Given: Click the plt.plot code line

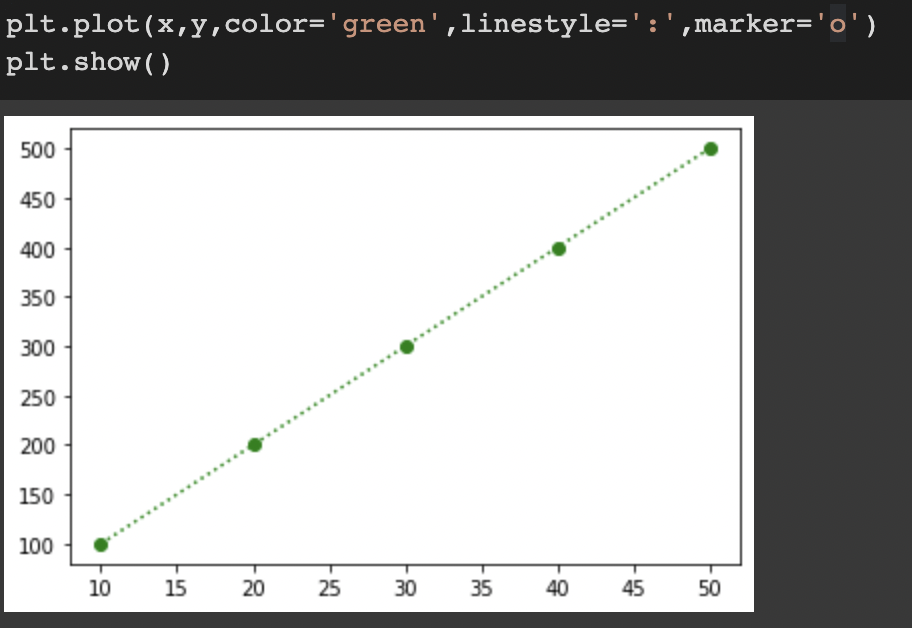Looking at the screenshot, I should [440, 25].
